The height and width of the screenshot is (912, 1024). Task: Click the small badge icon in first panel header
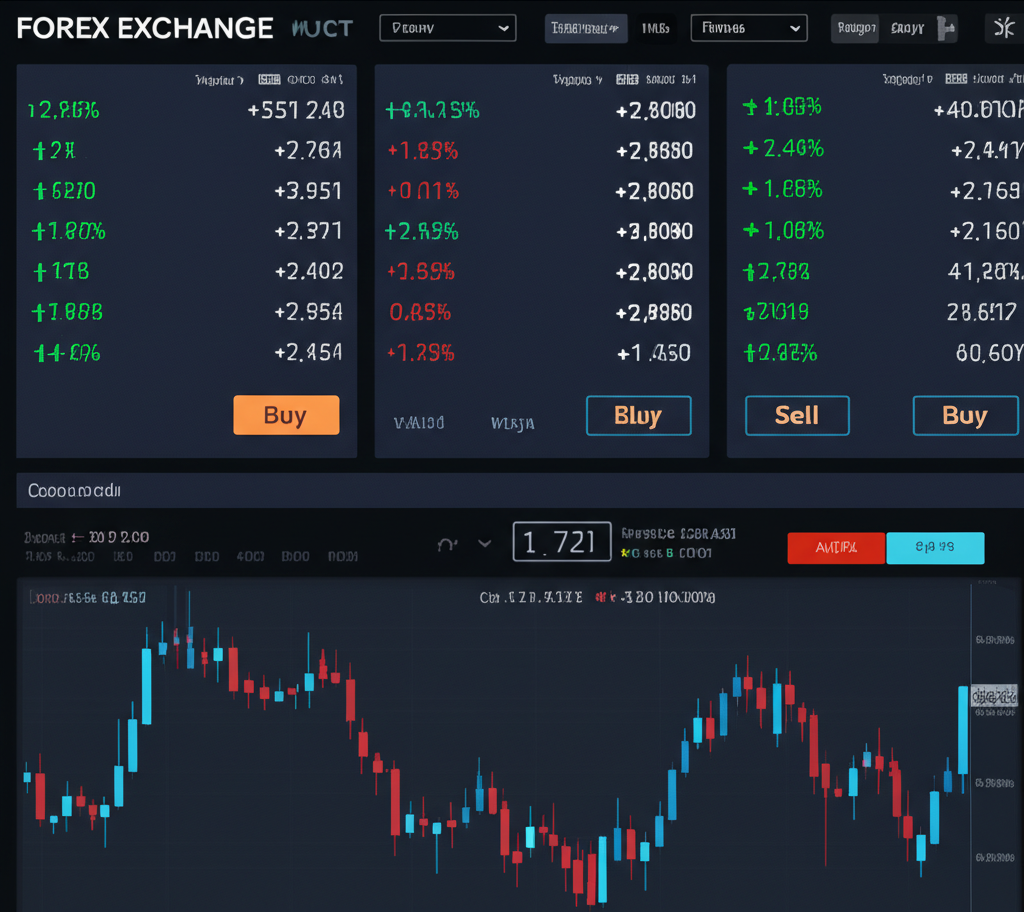(269, 79)
